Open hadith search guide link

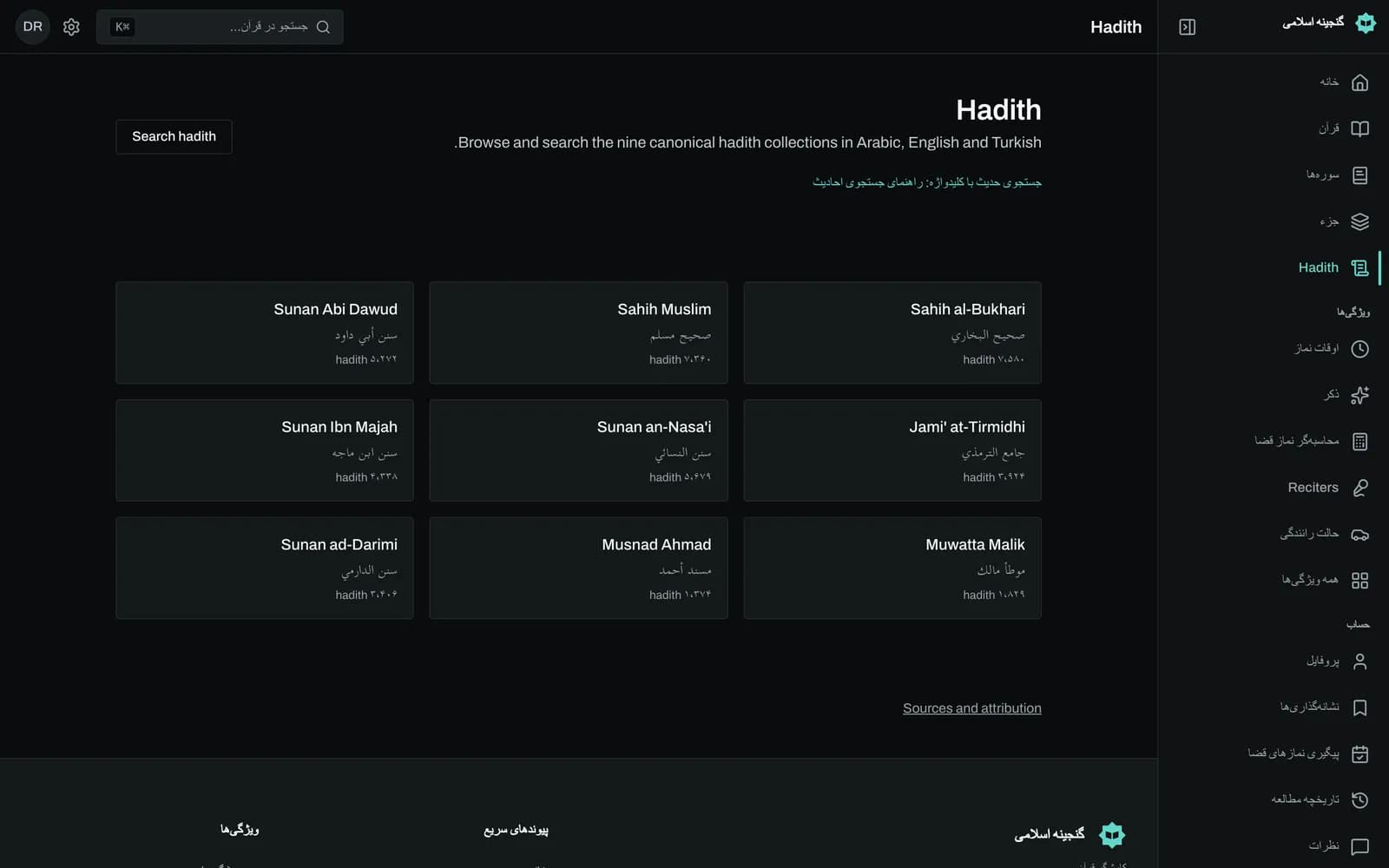click(927, 182)
